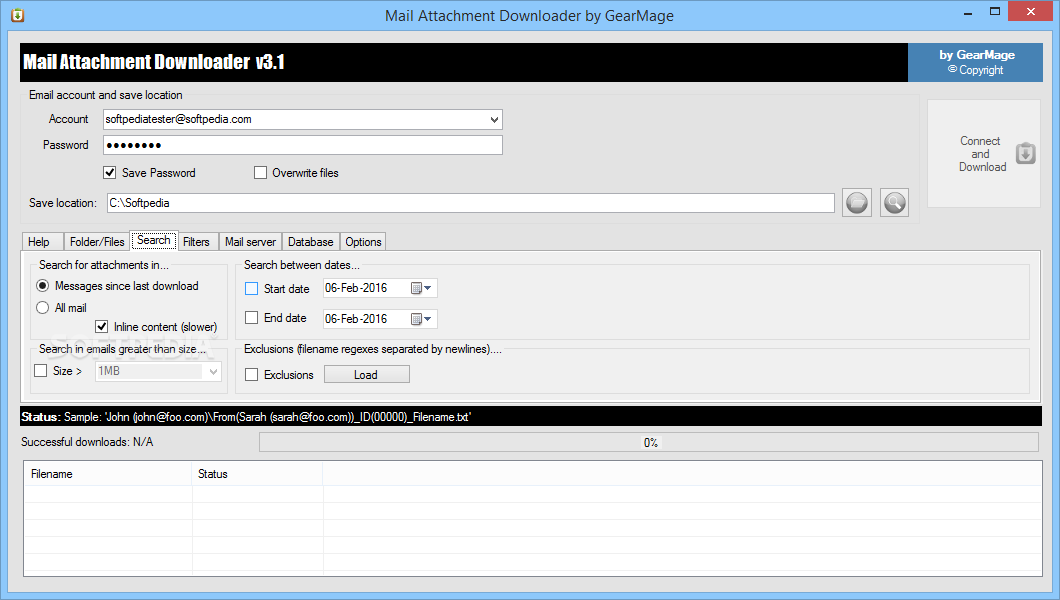Click the Load exclusions button
1060x600 pixels.
(366, 374)
